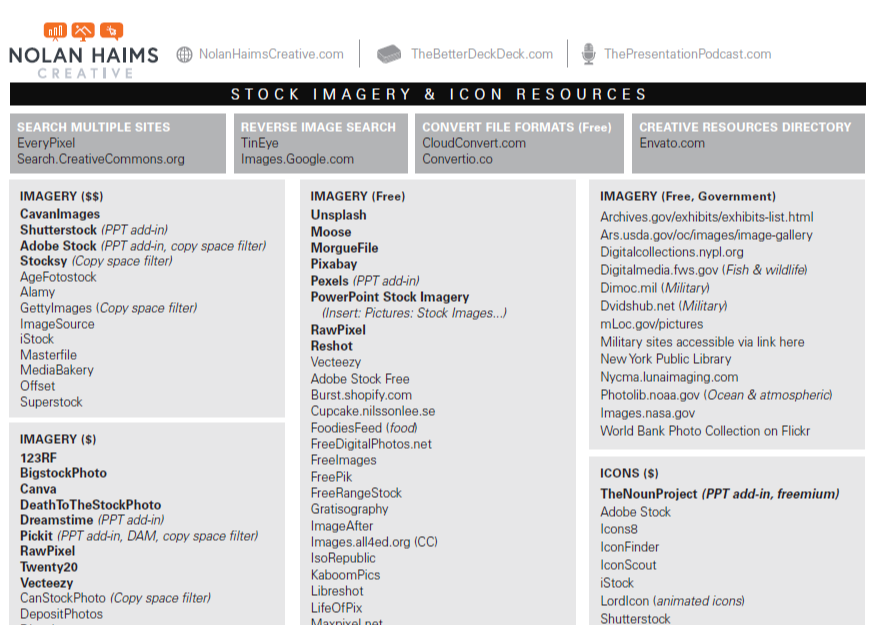Image resolution: width=871 pixels, height=625 pixels.
Task: Click FreeDigitalPhotos.net entry
Action: pos(371,444)
